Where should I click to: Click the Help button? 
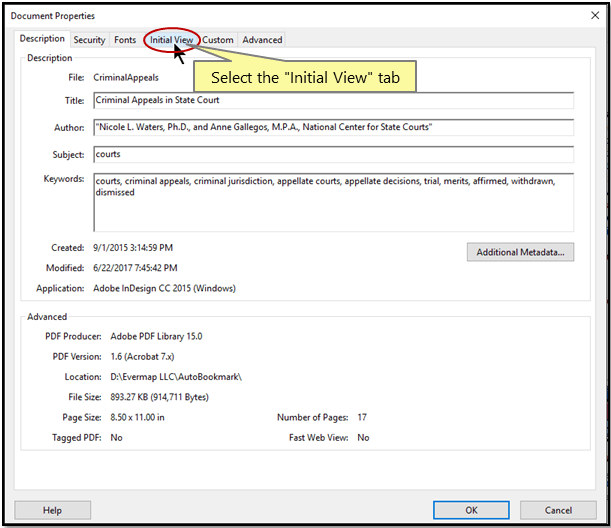coord(53,510)
